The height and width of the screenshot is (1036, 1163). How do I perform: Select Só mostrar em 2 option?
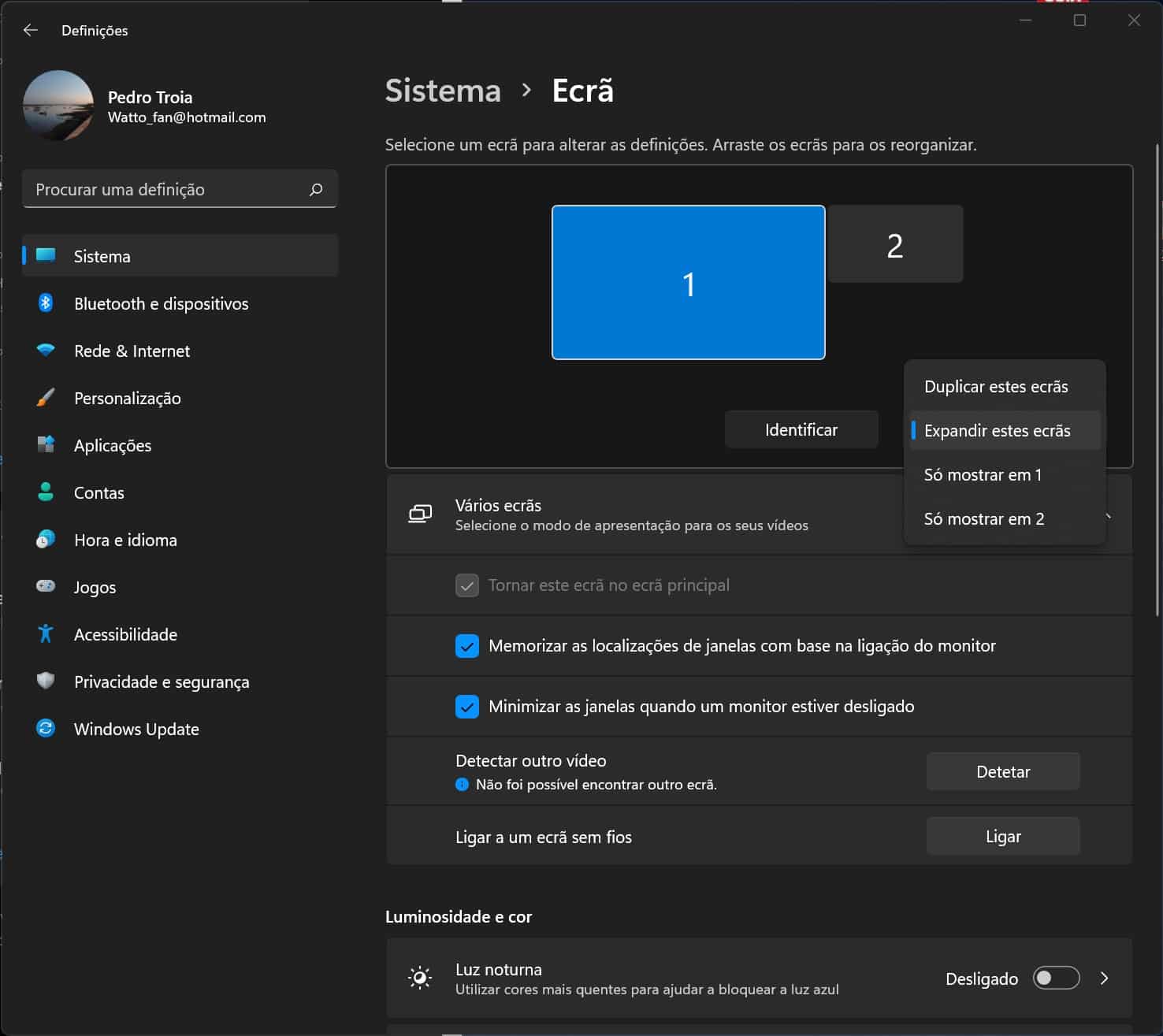[x=984, y=519]
